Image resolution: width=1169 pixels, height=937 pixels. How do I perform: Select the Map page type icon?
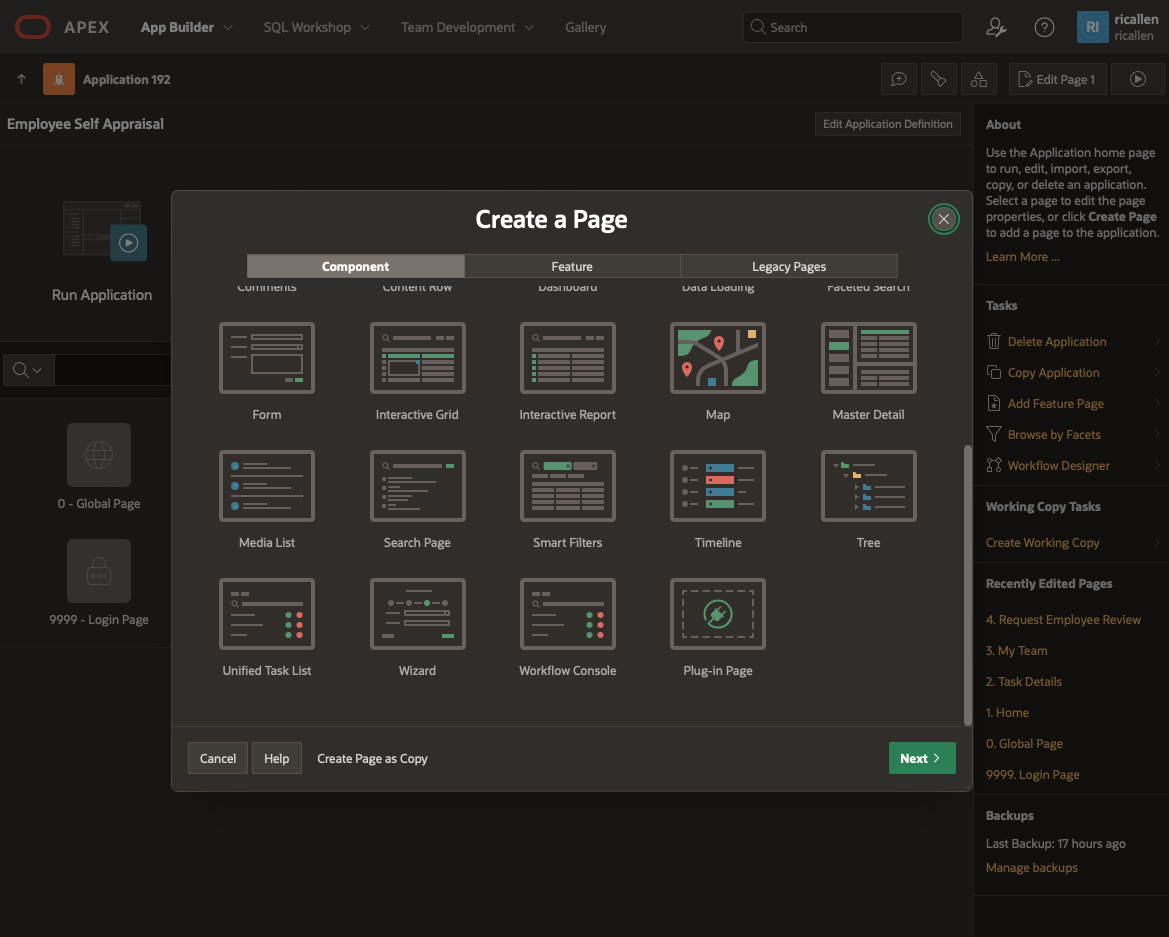718,358
